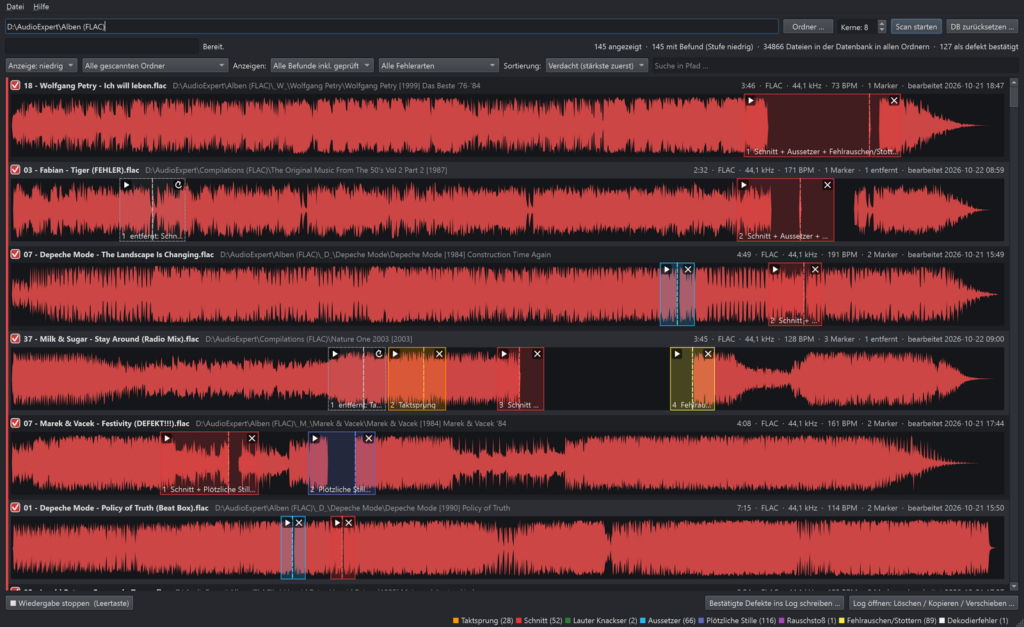Open the Datei menu
The width and height of the screenshot is (1024, 627).
click(15, 7)
